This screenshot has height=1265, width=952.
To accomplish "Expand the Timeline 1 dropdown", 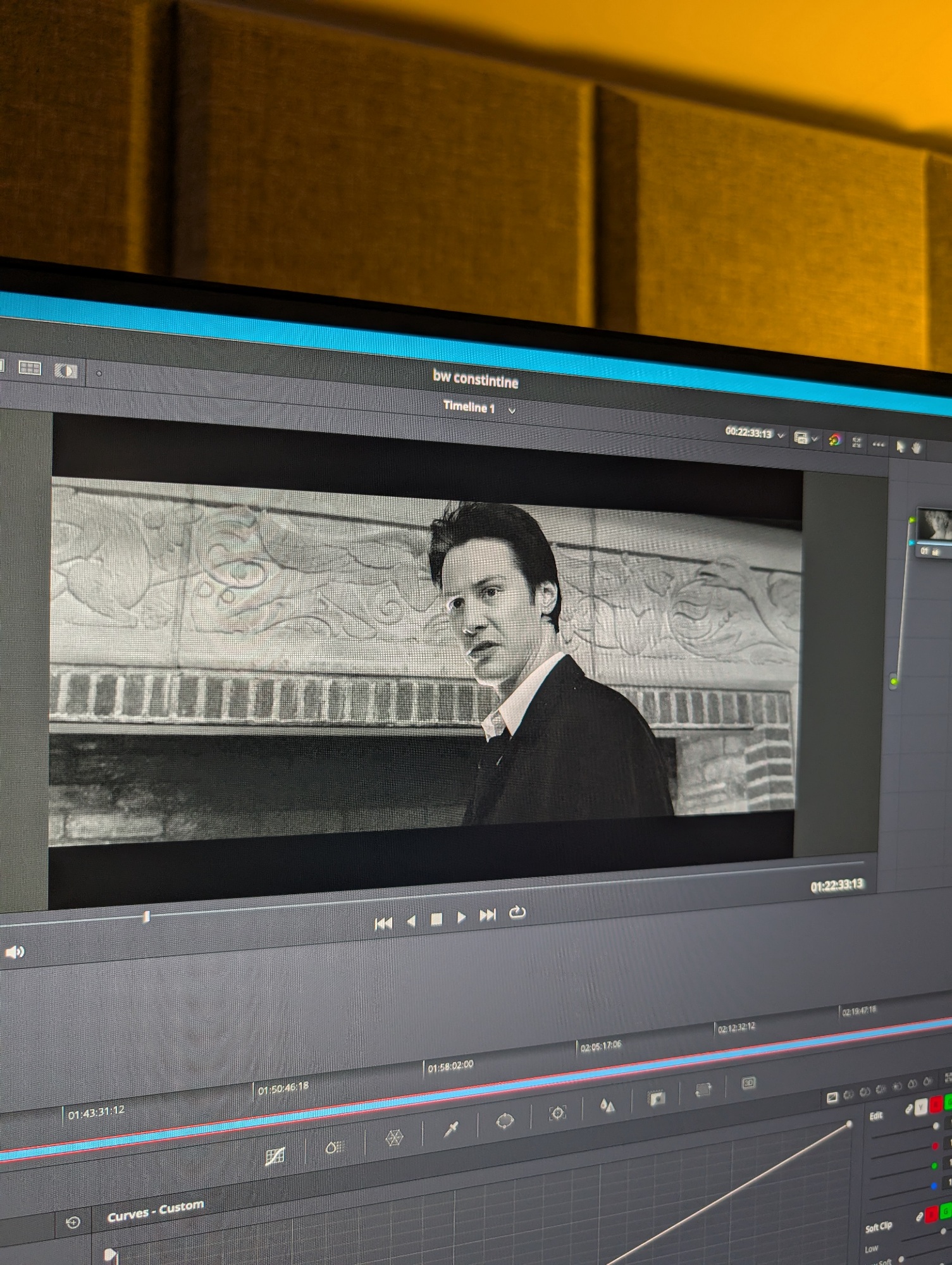I will [x=512, y=410].
